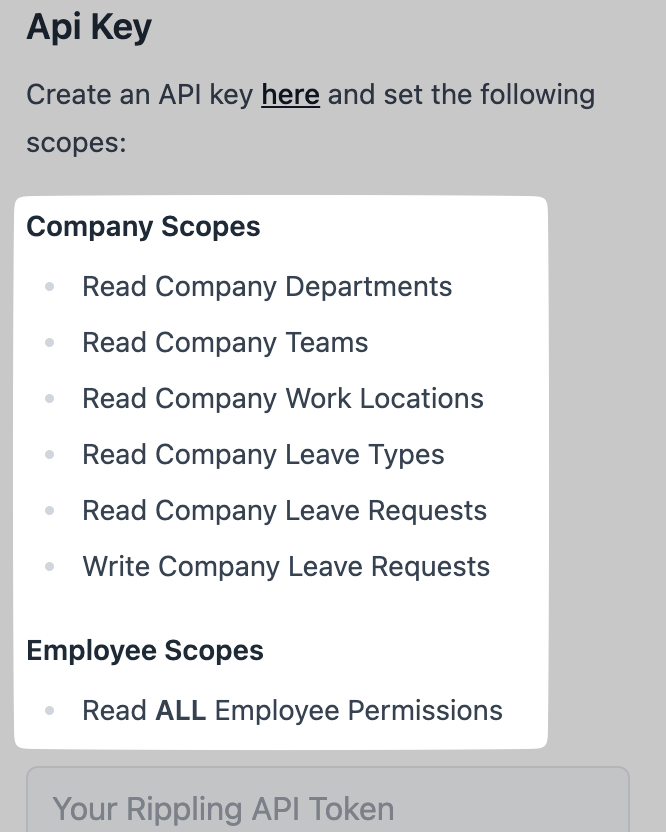The width and height of the screenshot is (666, 832).
Task: Select the "Read Company Departments" scope text
Action: click(x=267, y=286)
